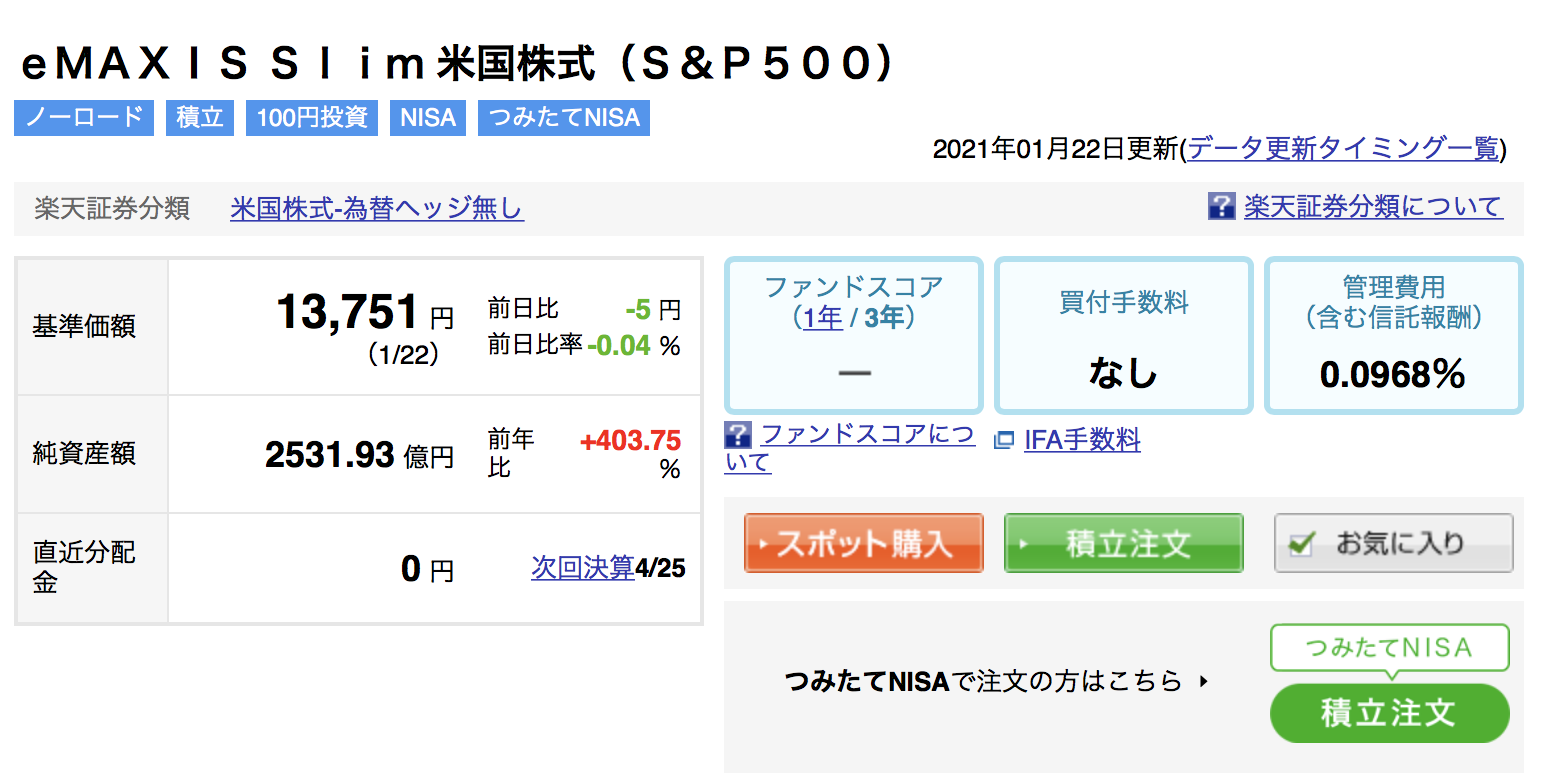Click the checkmark icon on お気に入り button

click(x=1301, y=544)
